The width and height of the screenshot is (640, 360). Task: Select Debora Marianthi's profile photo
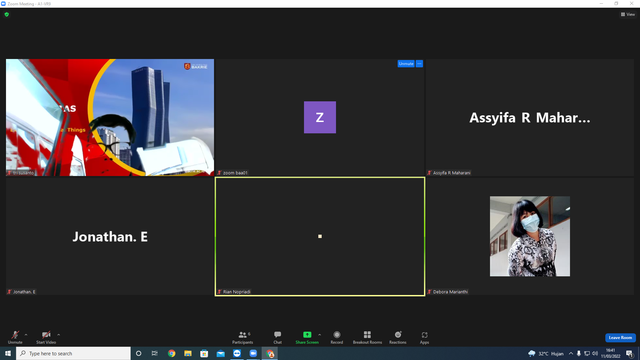tap(530, 236)
